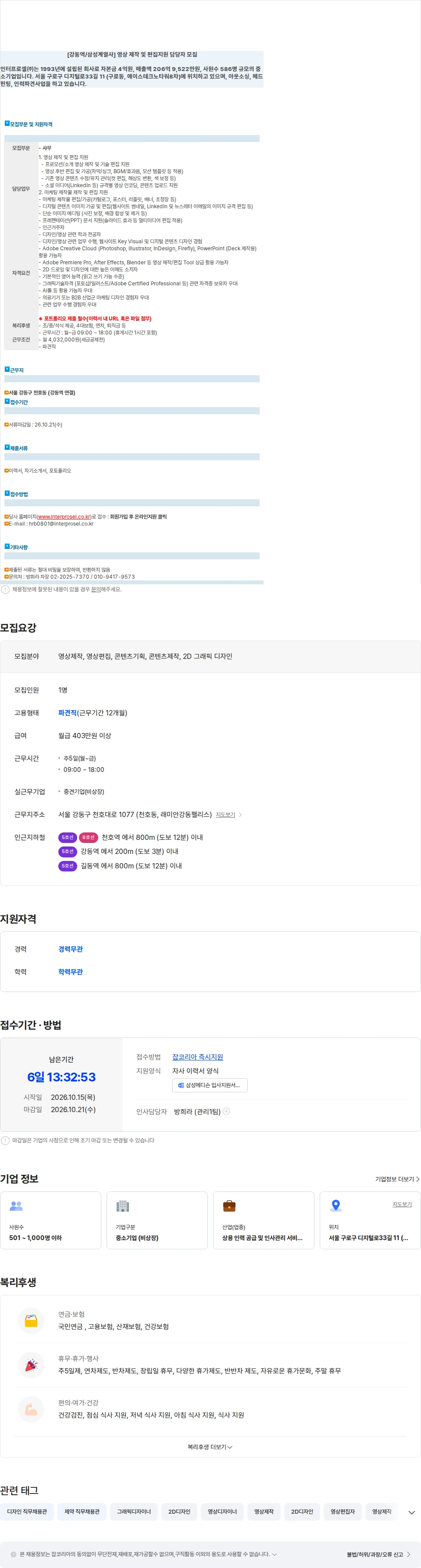
Task: Select the 디자인 직무채용관 tag
Action: pyautogui.click(x=27, y=1511)
